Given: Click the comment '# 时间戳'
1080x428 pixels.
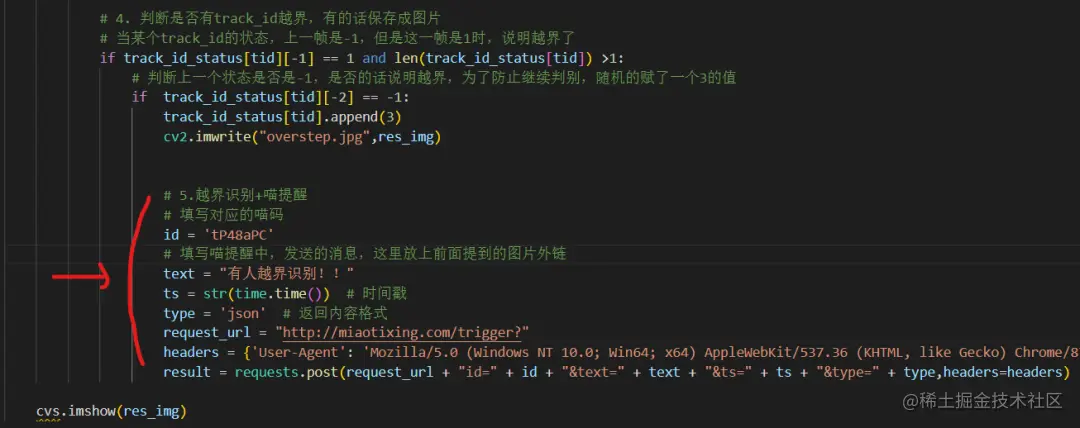Looking at the screenshot, I should pos(377,294).
